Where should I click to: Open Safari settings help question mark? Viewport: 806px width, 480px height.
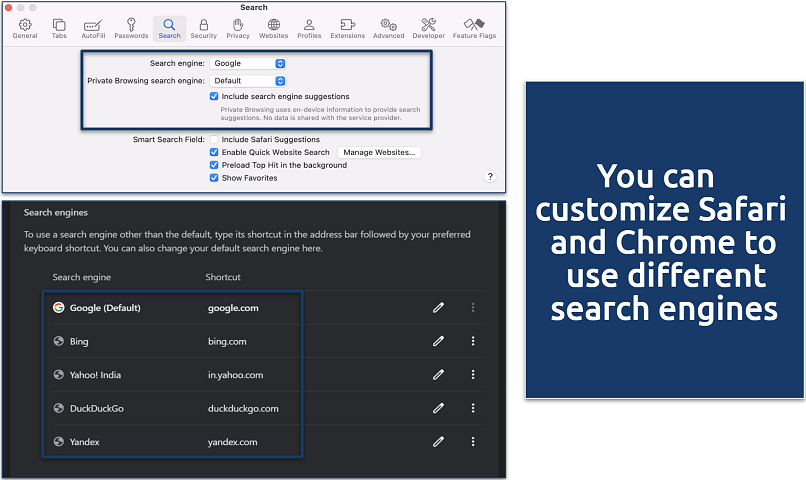tap(490, 176)
